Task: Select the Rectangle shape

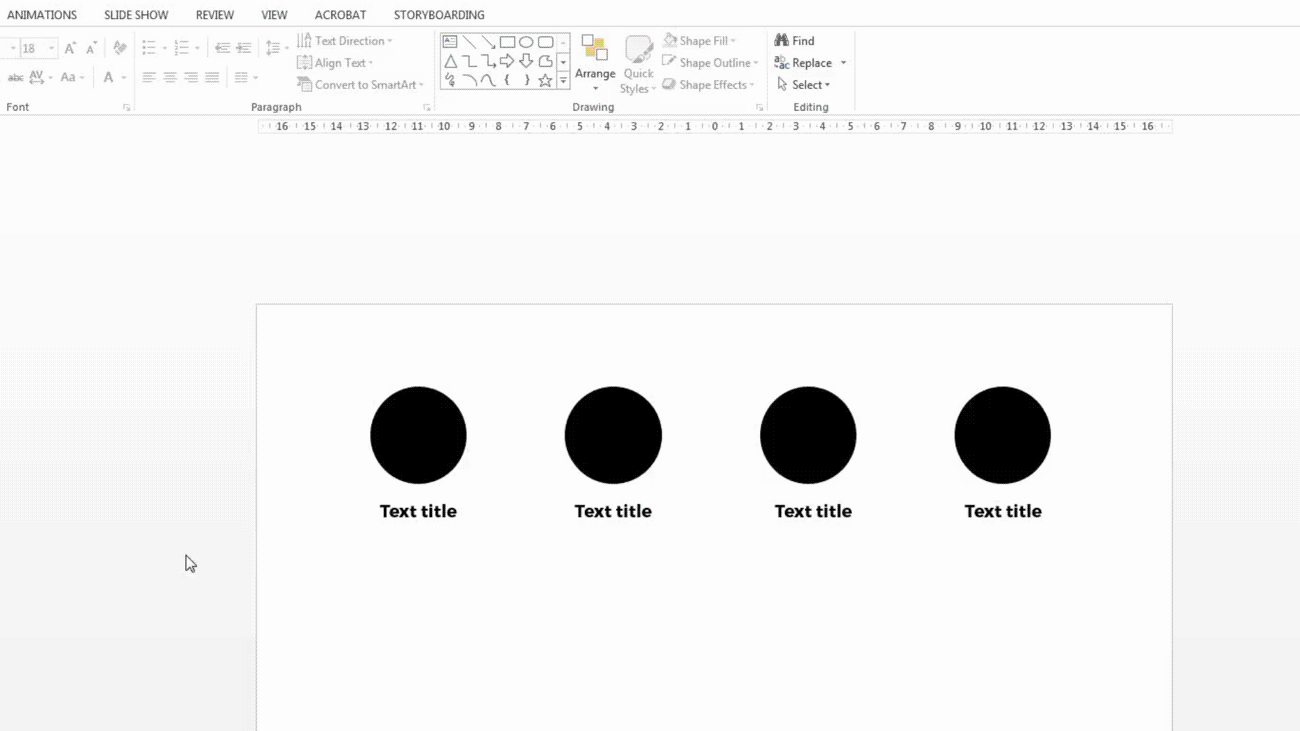Action: (x=507, y=42)
